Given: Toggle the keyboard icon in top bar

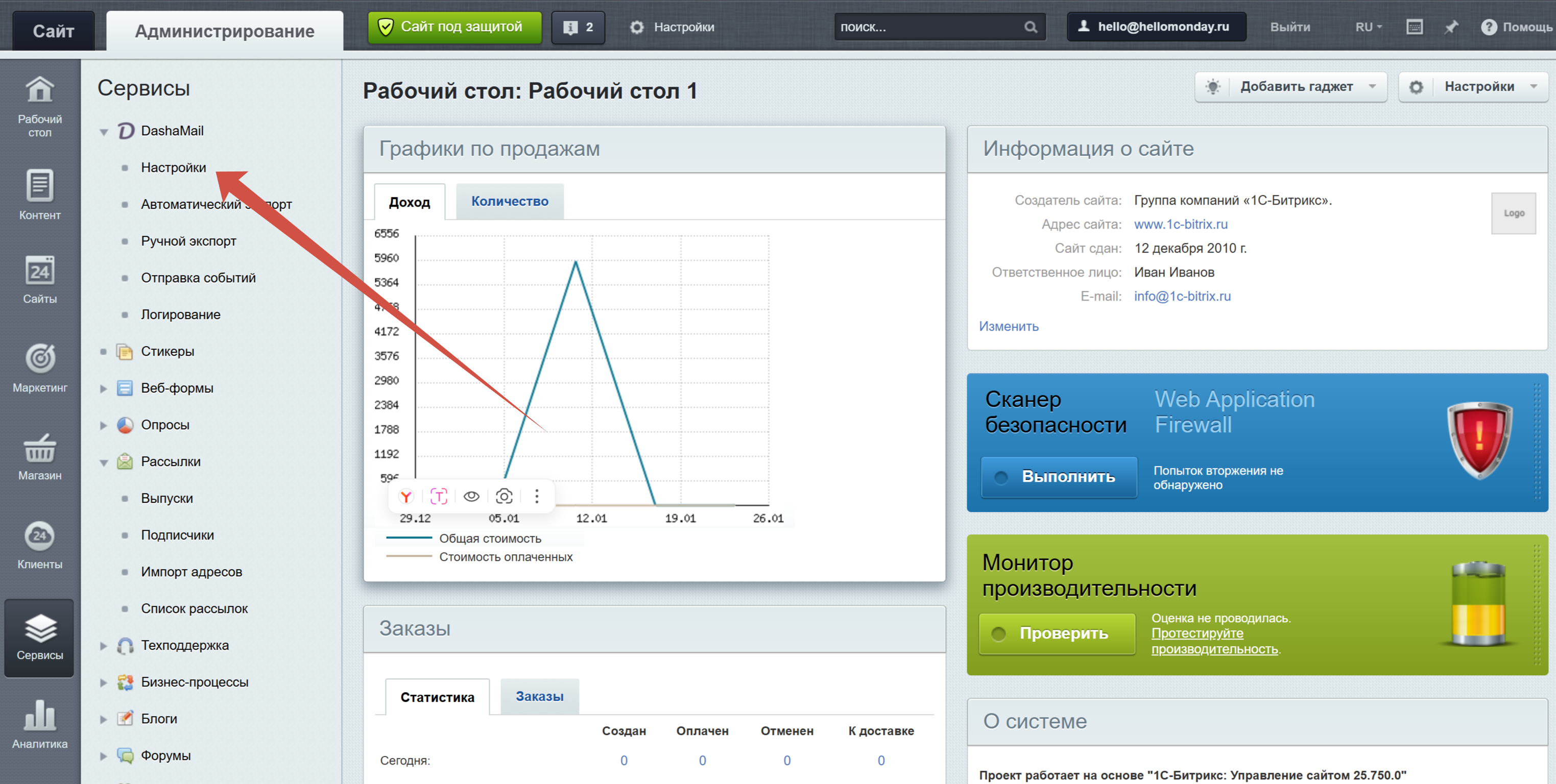Looking at the screenshot, I should [x=1414, y=27].
